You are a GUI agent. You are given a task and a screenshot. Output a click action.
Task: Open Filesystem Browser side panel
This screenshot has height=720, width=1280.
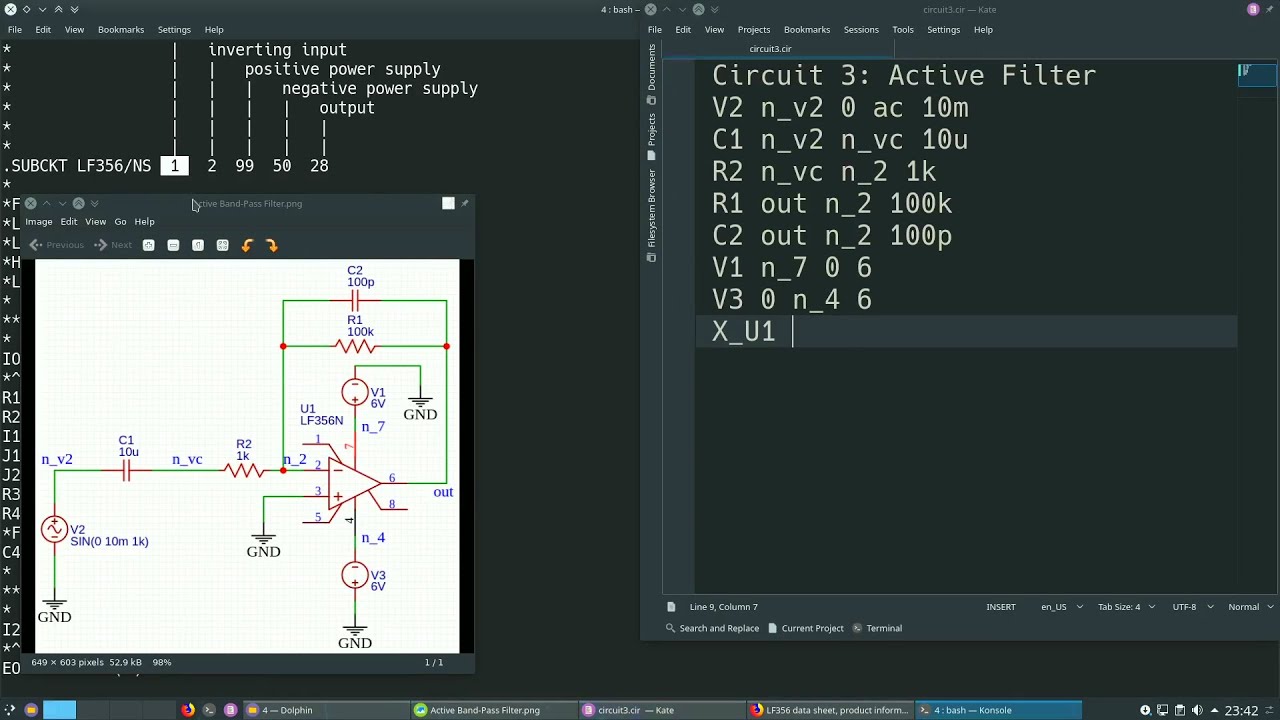coord(652,215)
